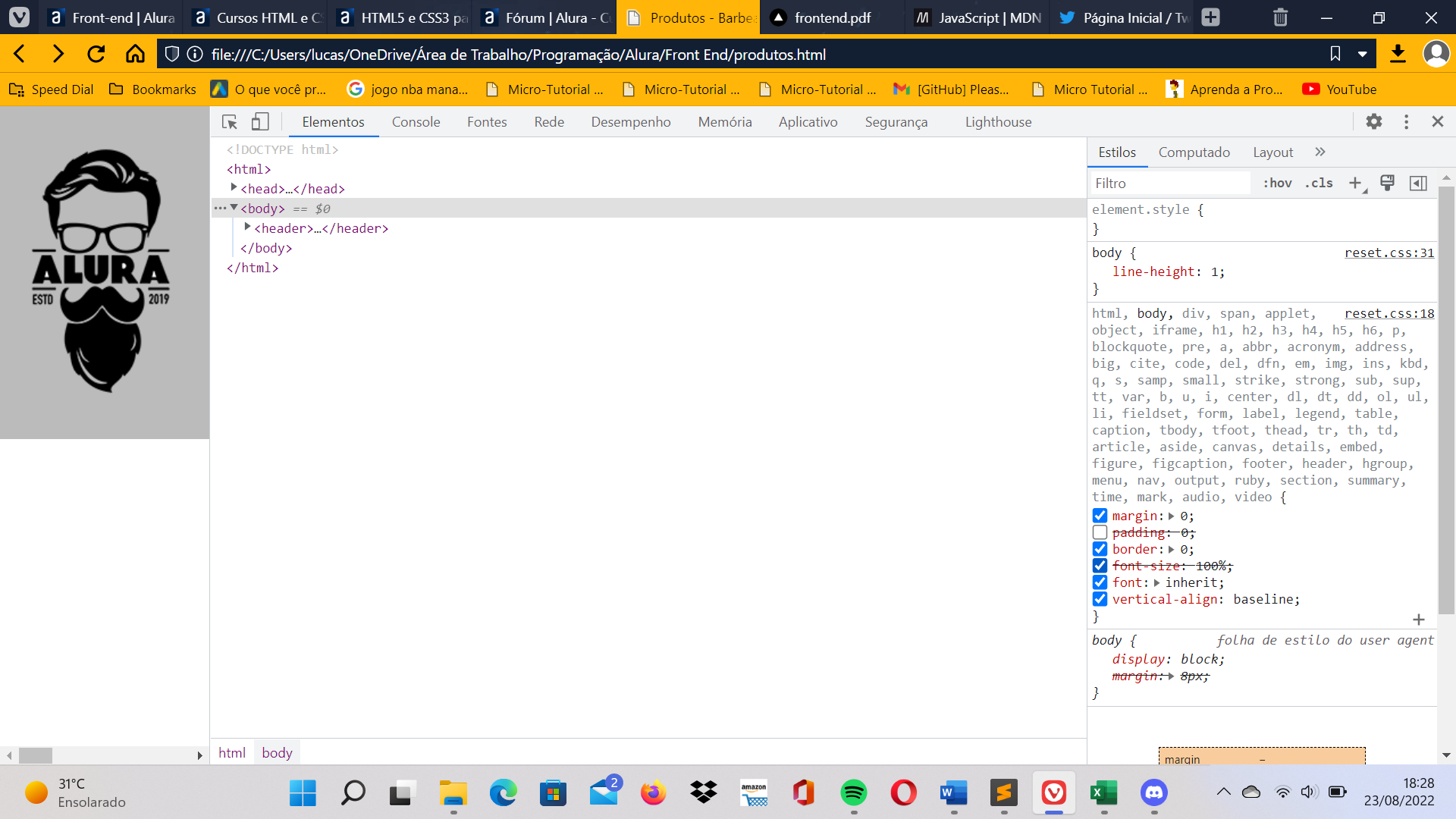Open Discord from the taskbar
The width and height of the screenshot is (1456, 819).
[1154, 793]
